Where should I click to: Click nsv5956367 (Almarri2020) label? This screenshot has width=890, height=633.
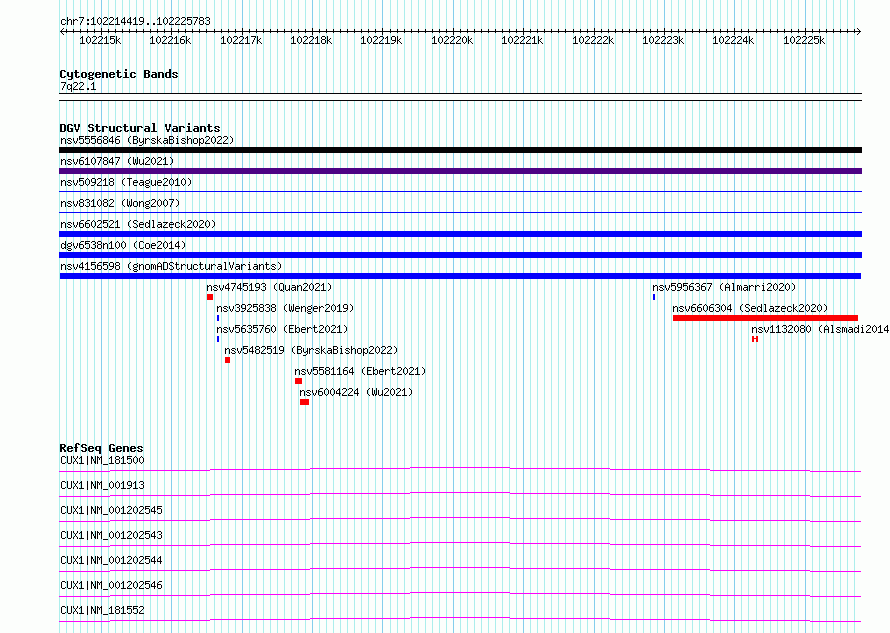pyautogui.click(x=724, y=287)
